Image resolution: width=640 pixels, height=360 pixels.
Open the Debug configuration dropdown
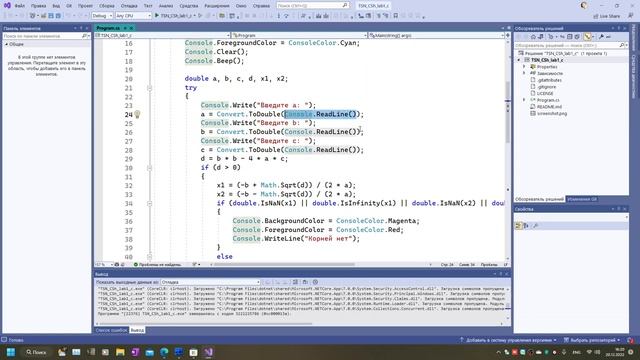click(102, 16)
